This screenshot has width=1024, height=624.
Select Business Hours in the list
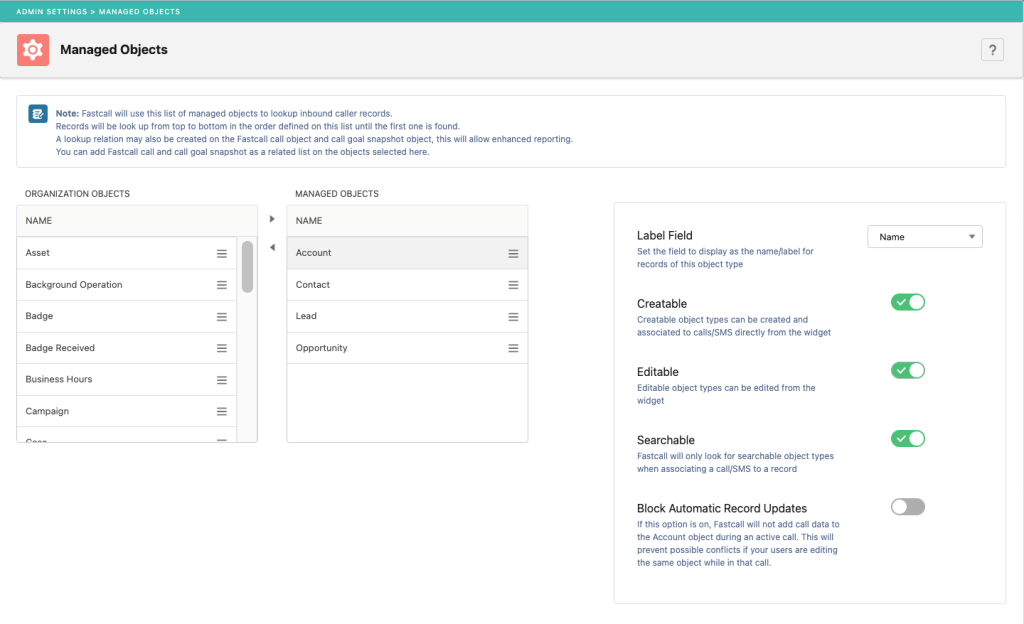[127, 380]
